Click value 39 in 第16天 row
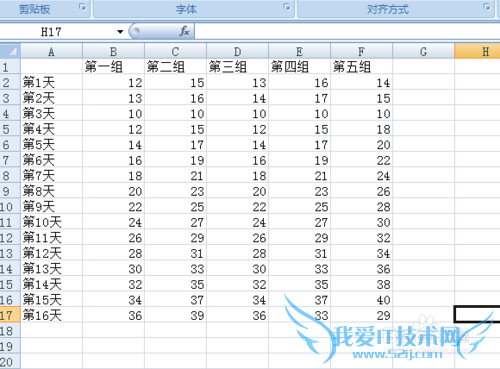 click(x=175, y=315)
